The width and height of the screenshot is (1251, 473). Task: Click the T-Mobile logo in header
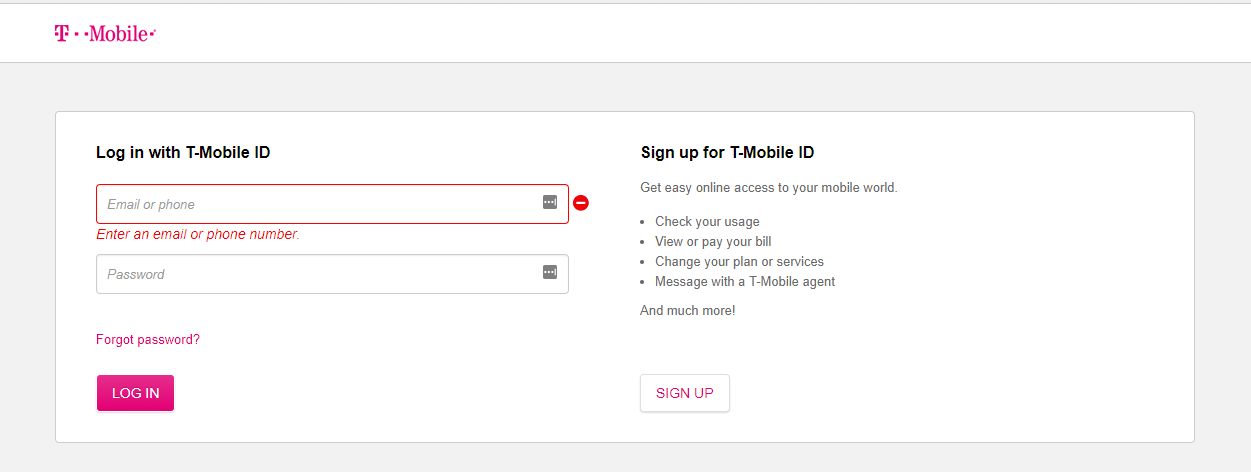tap(105, 34)
